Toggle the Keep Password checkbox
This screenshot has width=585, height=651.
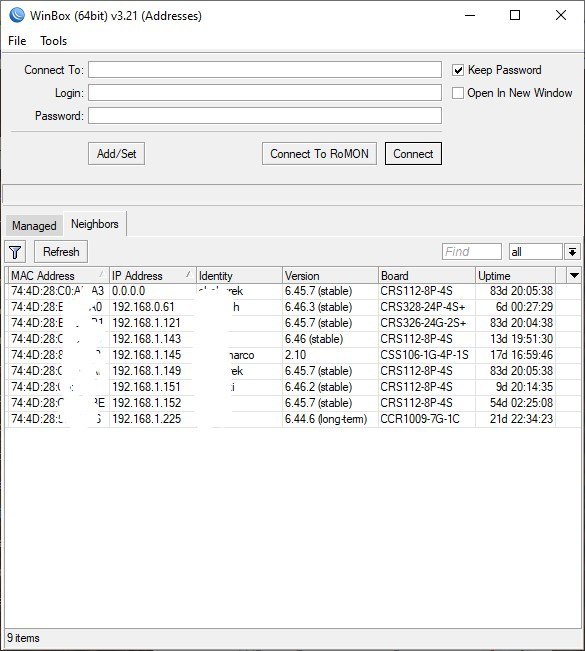458,70
